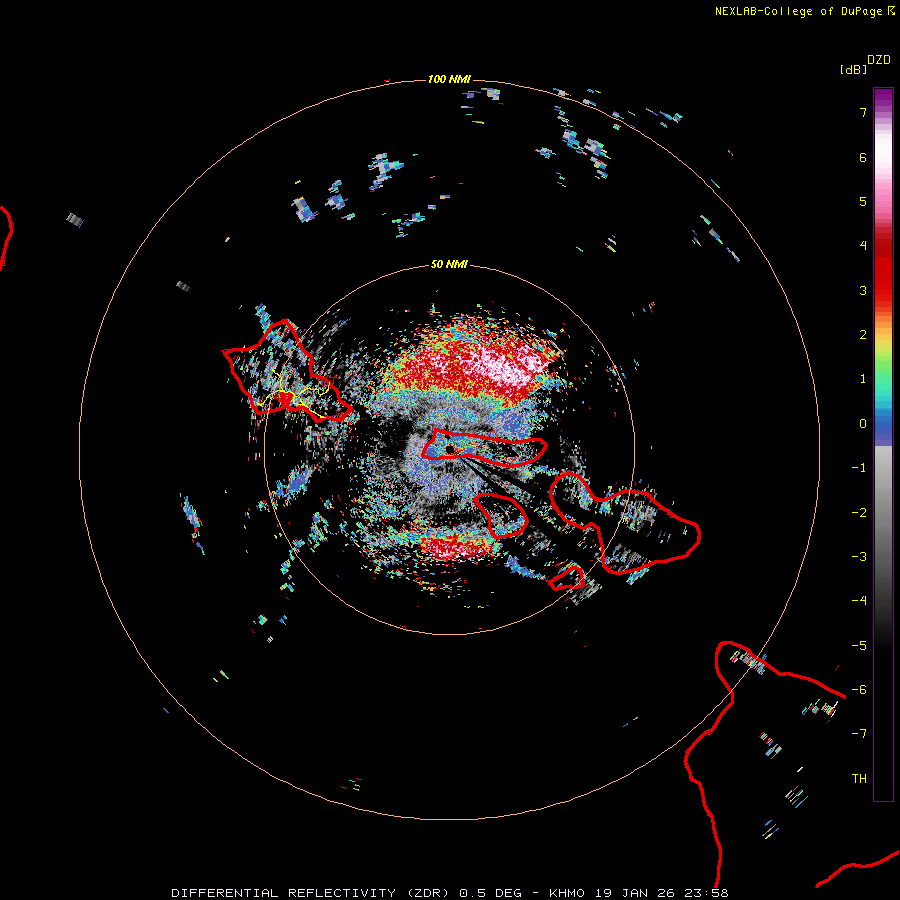Click the 3 value on the colorbar scale
The height and width of the screenshot is (900, 900).
click(x=863, y=290)
